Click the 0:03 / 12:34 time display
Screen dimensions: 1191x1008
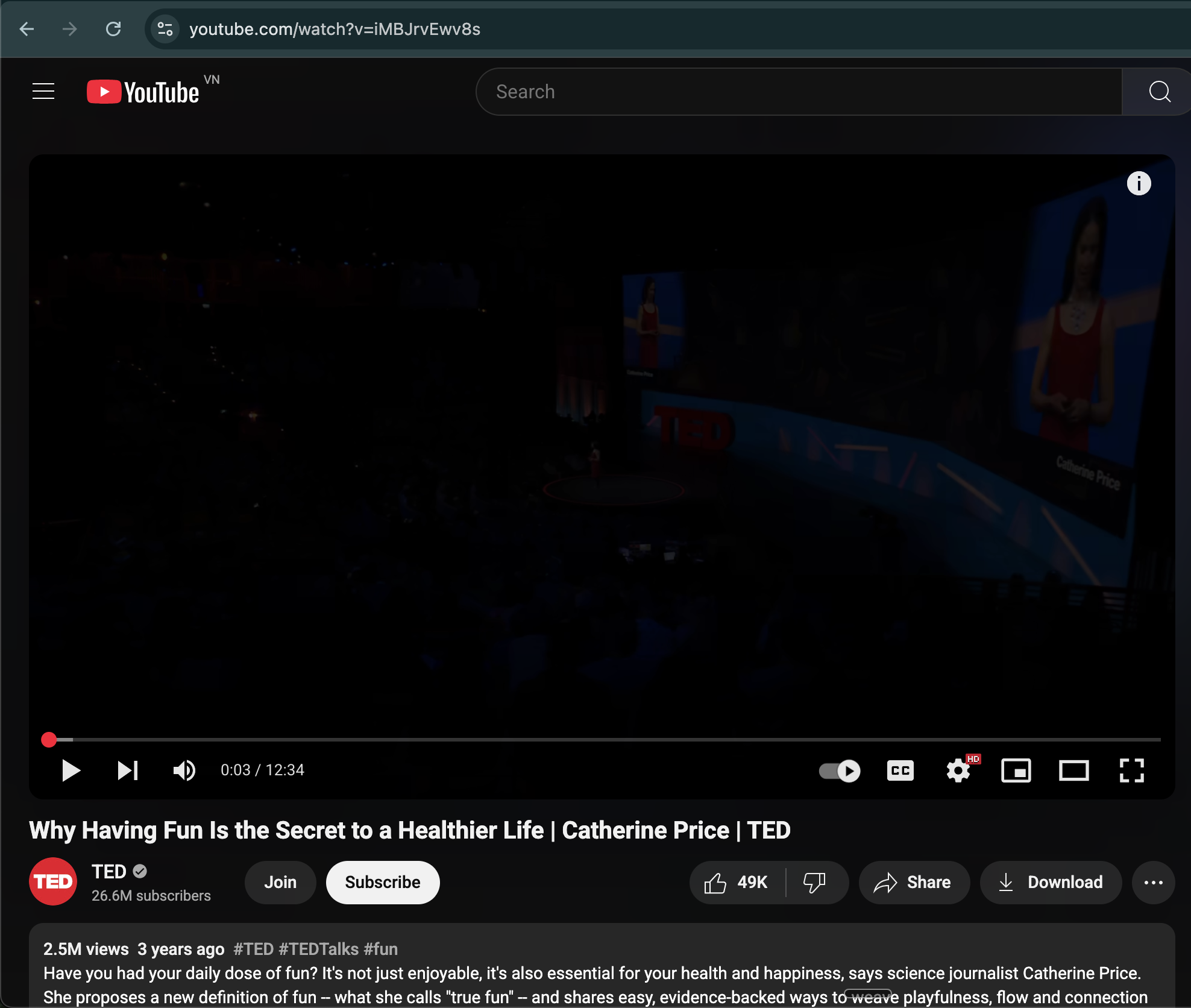[262, 770]
